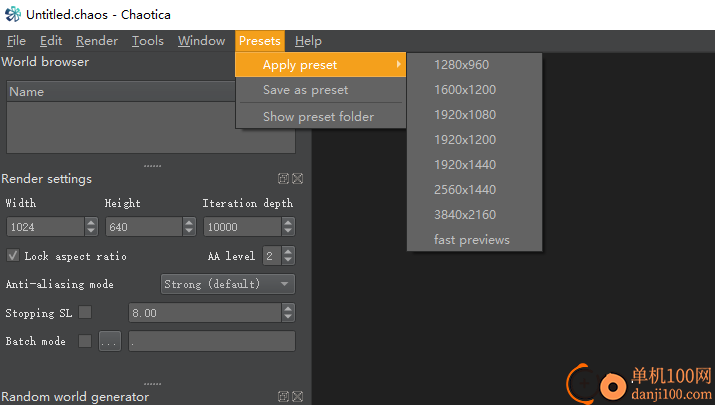Apply the 2560x1440 preset

tap(474, 190)
